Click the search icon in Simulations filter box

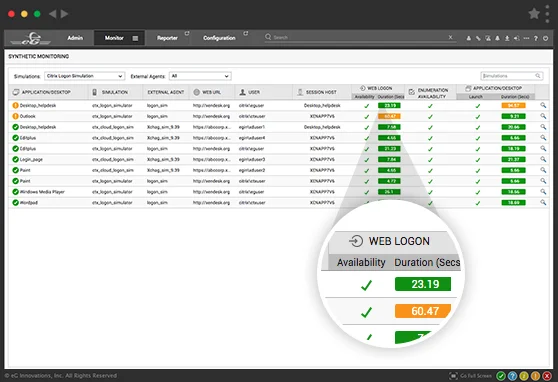click(538, 76)
